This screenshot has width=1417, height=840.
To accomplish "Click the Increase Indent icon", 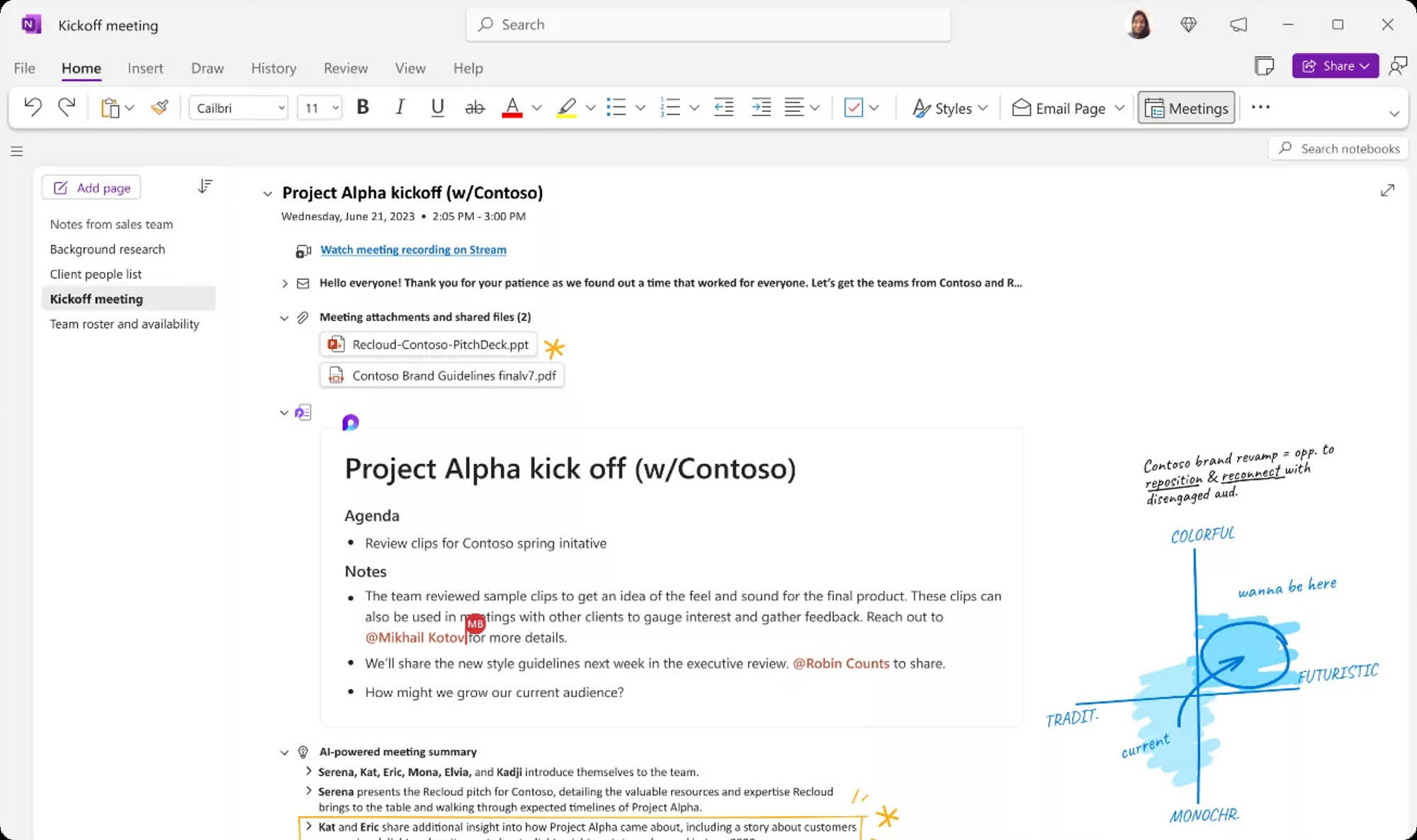I will 761,108.
